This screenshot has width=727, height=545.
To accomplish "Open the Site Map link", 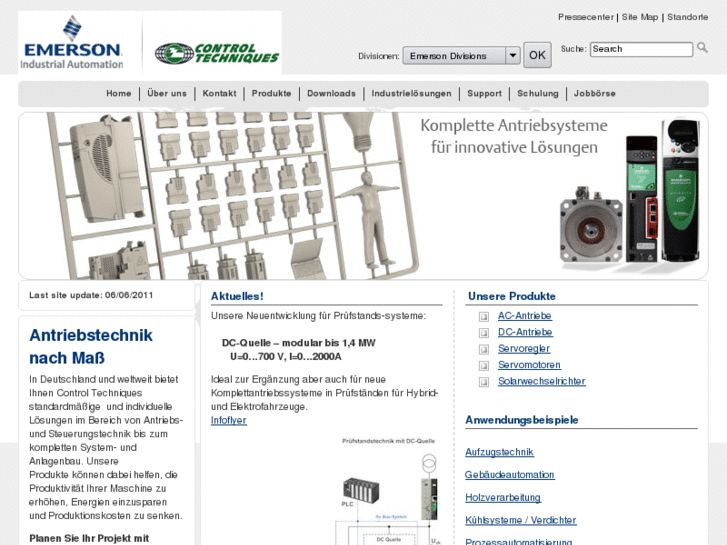I will 640,17.
